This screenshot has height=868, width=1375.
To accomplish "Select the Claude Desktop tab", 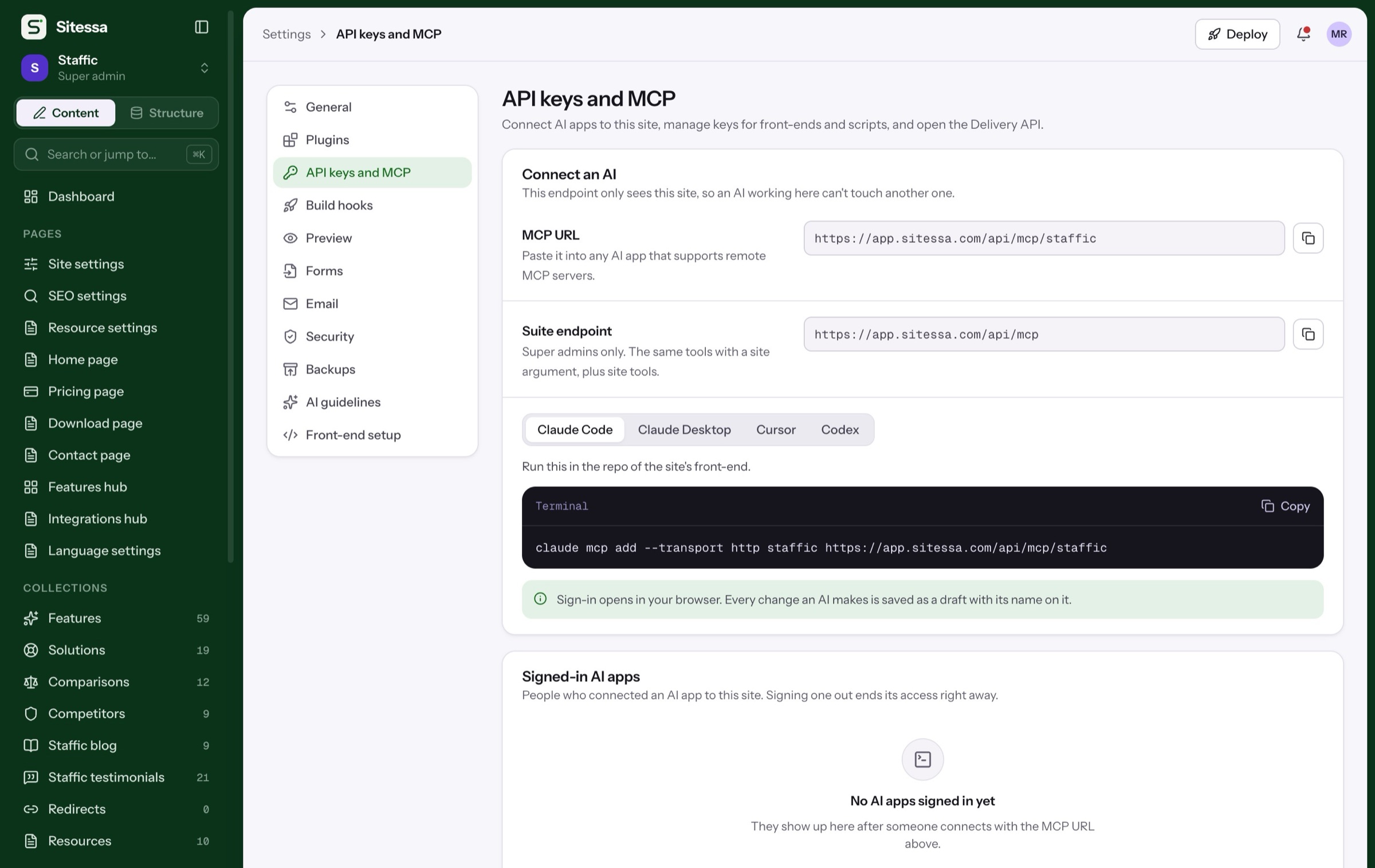I will [x=684, y=430].
